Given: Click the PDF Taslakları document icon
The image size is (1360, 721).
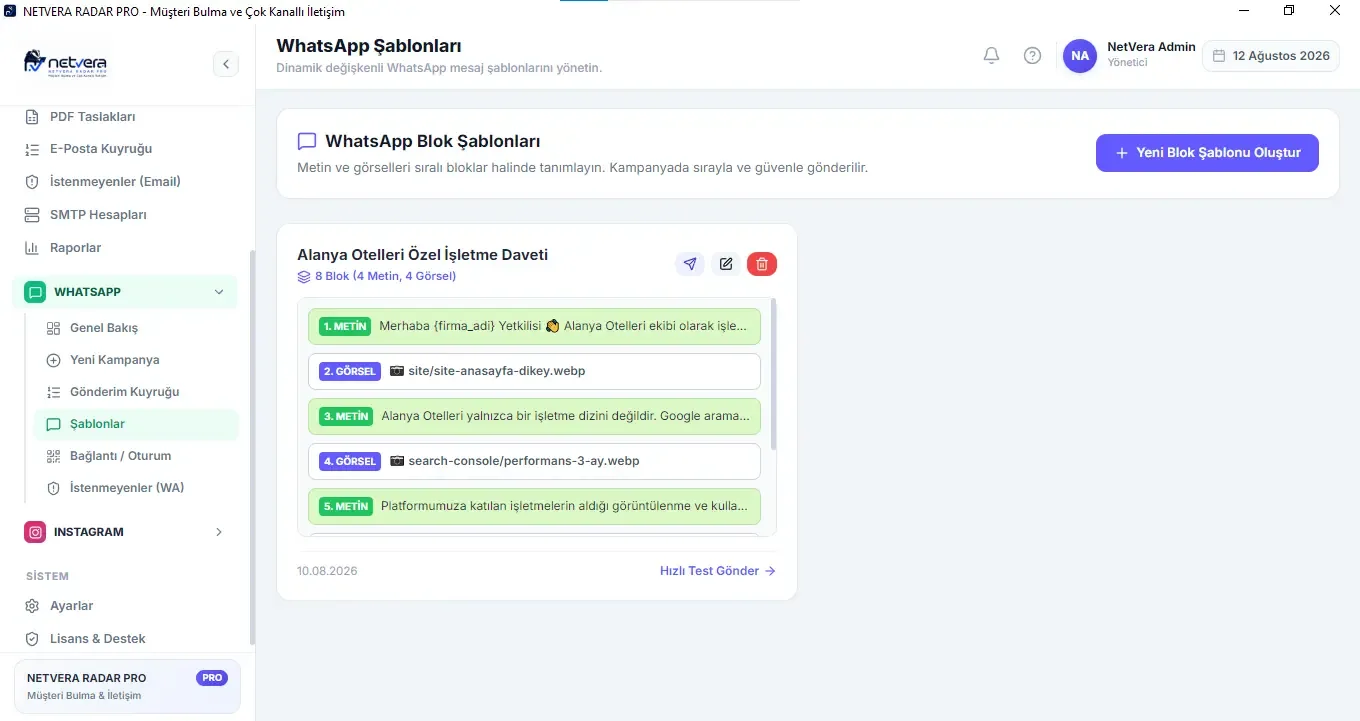Looking at the screenshot, I should point(32,117).
